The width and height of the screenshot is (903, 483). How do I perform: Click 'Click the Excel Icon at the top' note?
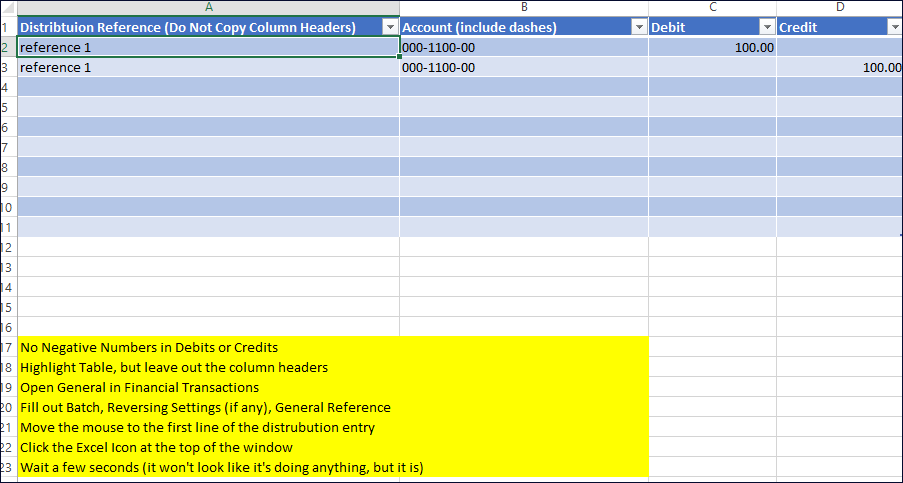point(156,447)
